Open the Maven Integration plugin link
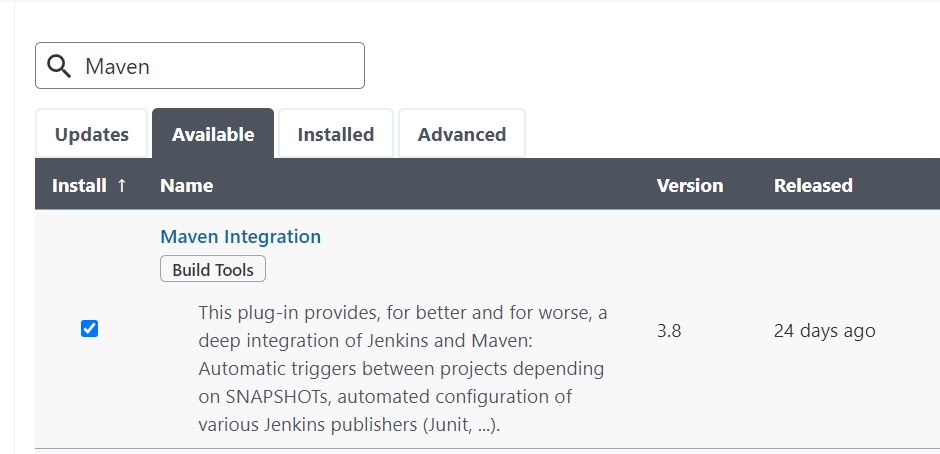 pyautogui.click(x=240, y=237)
